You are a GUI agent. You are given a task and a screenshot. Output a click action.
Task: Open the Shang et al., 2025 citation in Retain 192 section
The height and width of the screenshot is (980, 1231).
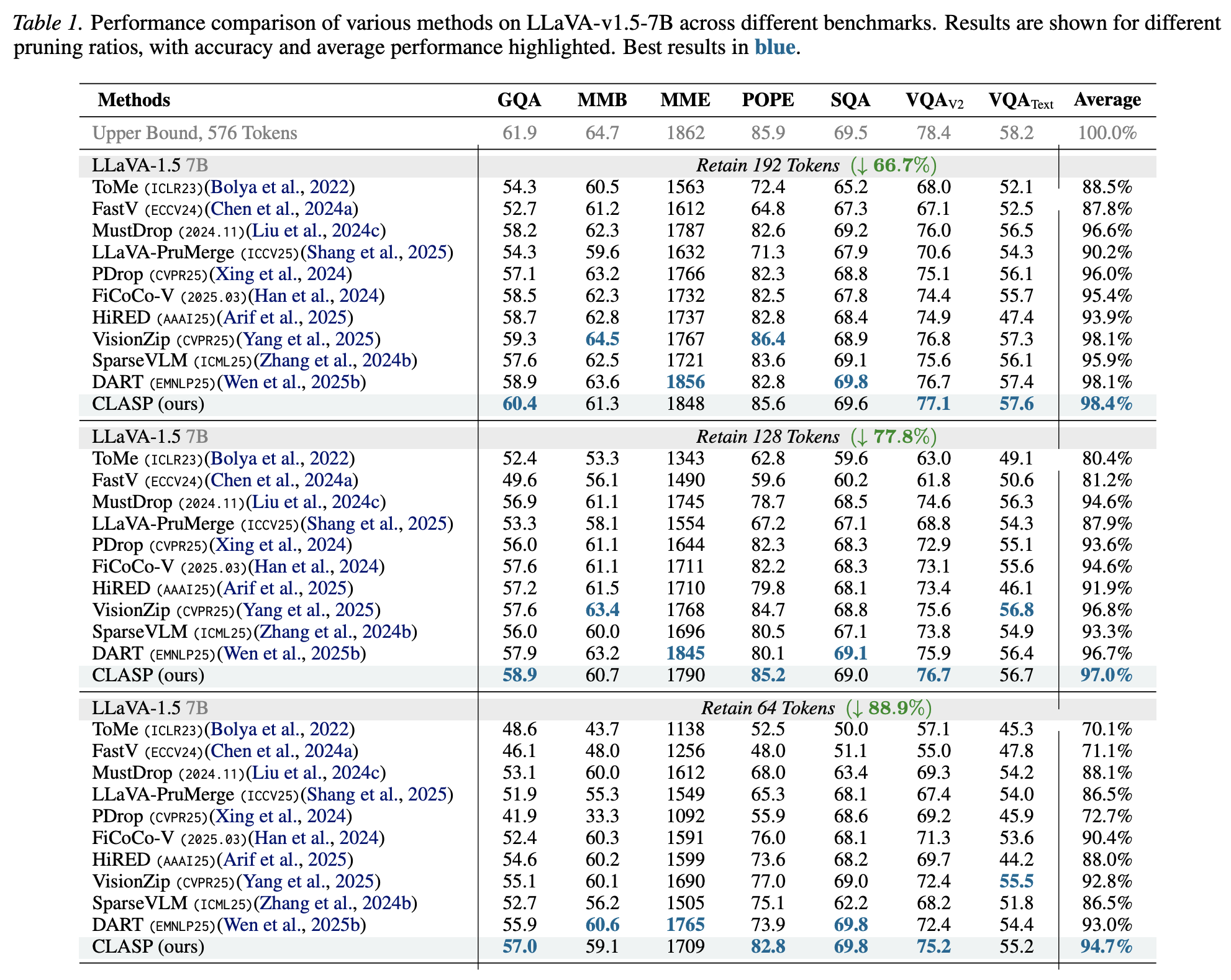pyautogui.click(x=377, y=252)
